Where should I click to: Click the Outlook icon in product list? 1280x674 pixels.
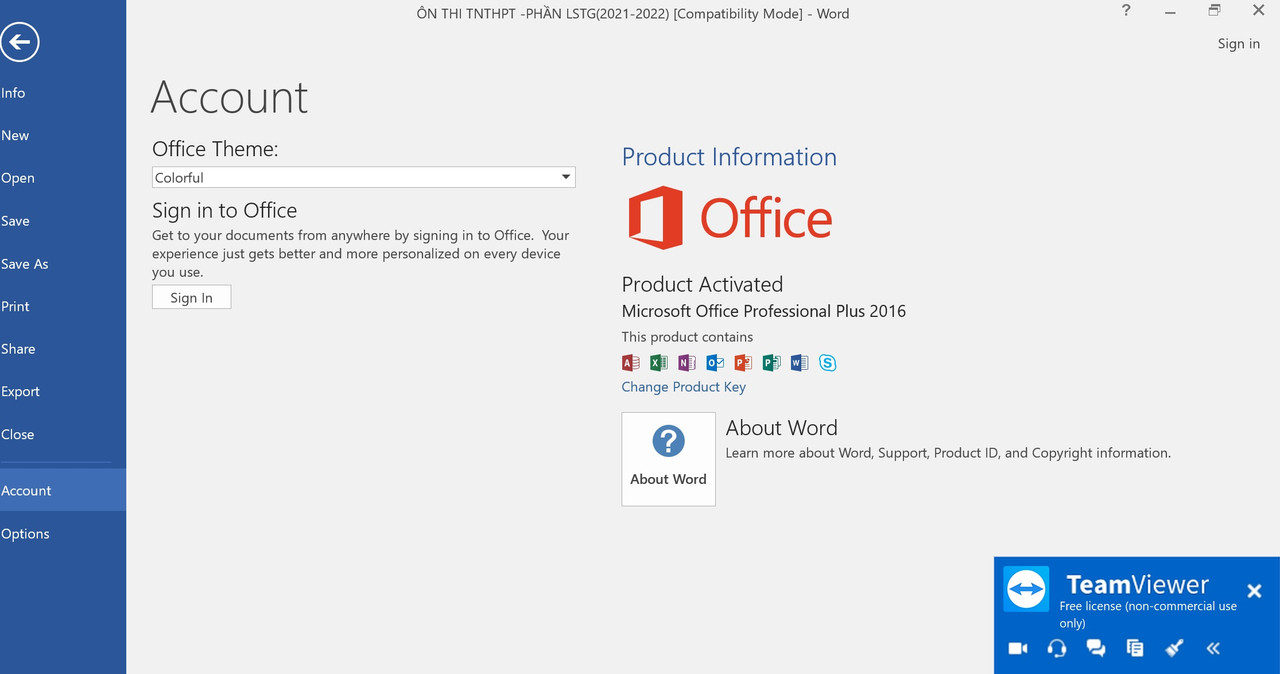click(x=715, y=363)
